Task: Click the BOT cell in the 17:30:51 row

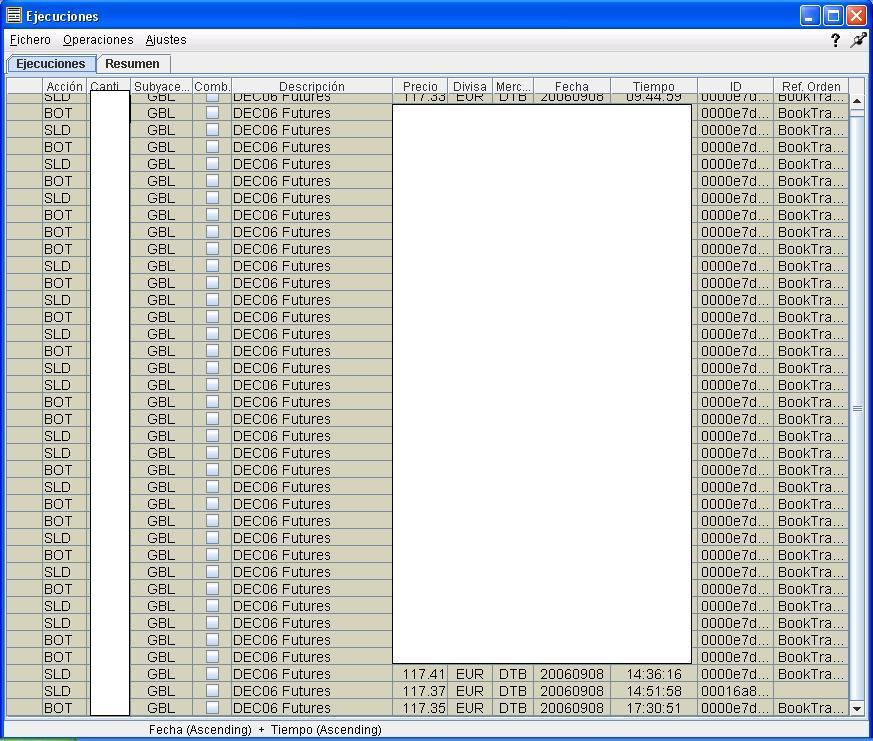Action: (x=65, y=708)
